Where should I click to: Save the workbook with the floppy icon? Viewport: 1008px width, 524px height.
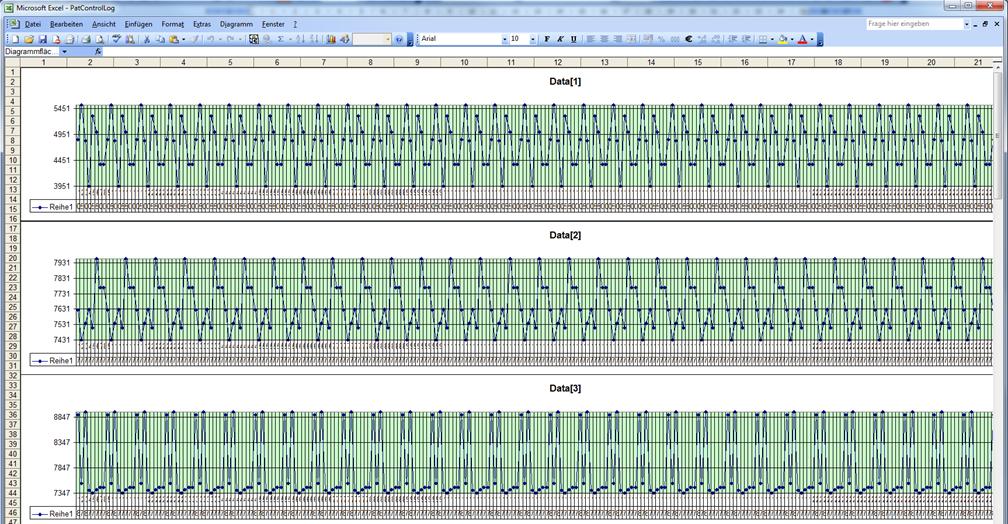pyautogui.click(x=42, y=39)
